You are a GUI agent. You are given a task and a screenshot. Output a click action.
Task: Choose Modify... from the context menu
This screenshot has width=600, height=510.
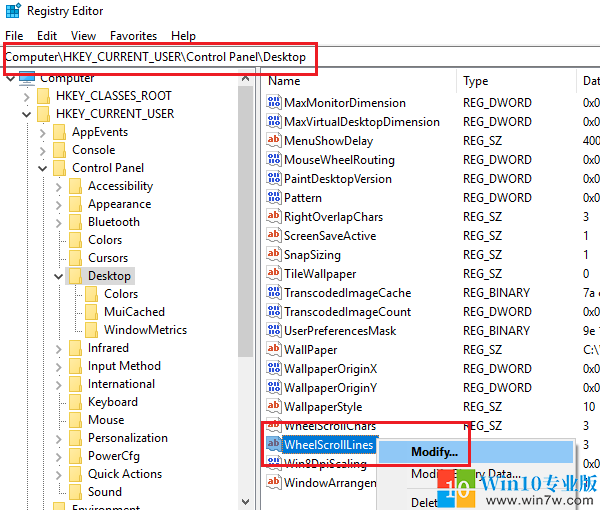pyautogui.click(x=475, y=451)
